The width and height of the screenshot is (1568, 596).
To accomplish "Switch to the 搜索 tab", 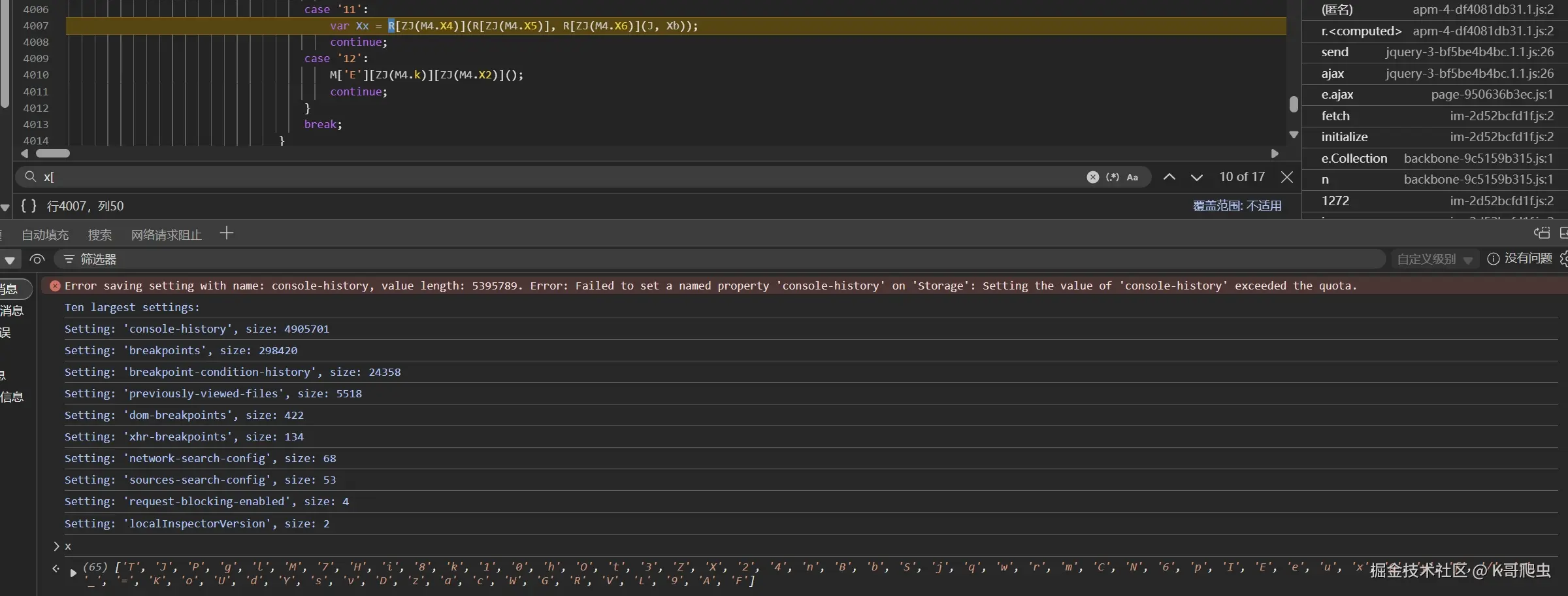I will 100,235.
